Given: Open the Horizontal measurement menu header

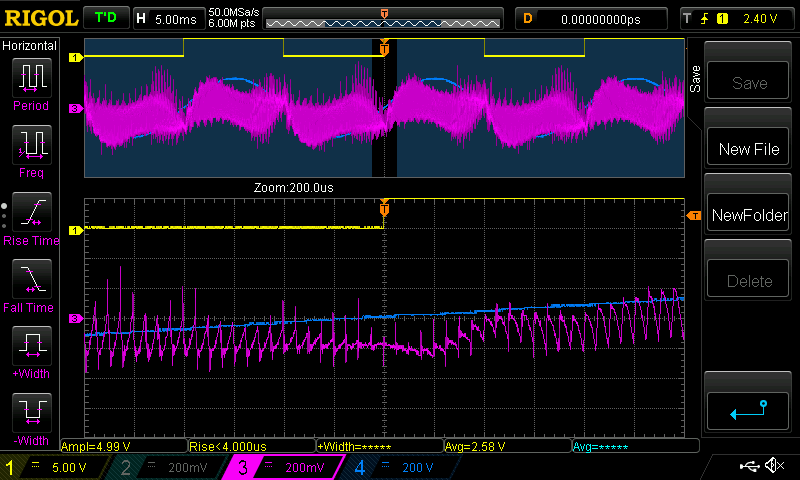Looking at the screenshot, I should [x=30, y=46].
